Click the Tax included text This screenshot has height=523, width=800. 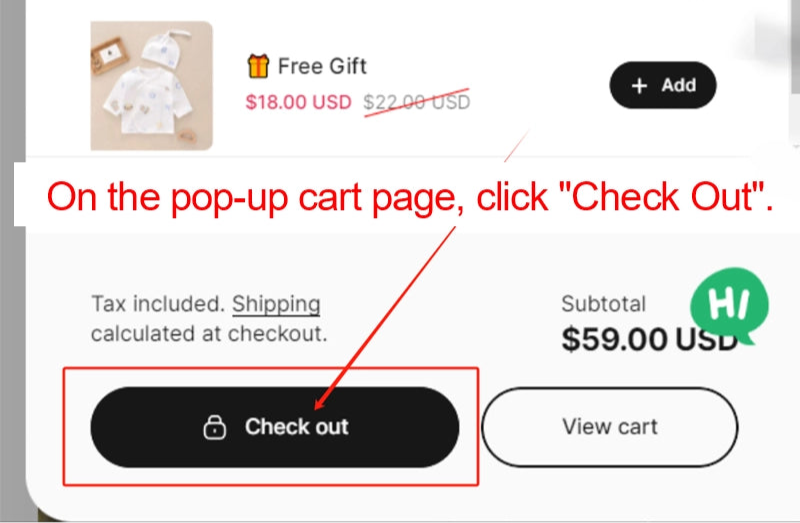tap(158, 304)
